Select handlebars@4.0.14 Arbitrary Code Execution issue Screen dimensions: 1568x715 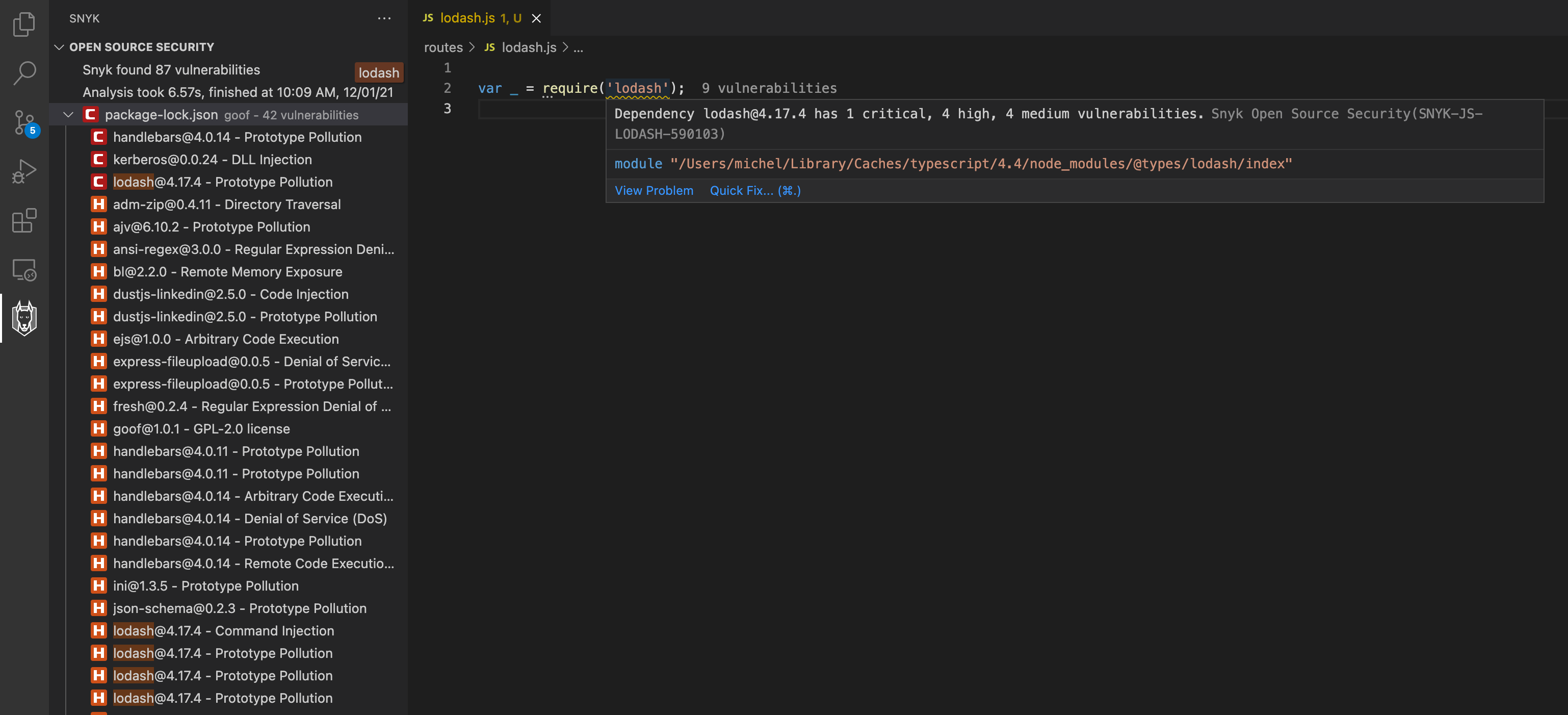click(x=229, y=496)
